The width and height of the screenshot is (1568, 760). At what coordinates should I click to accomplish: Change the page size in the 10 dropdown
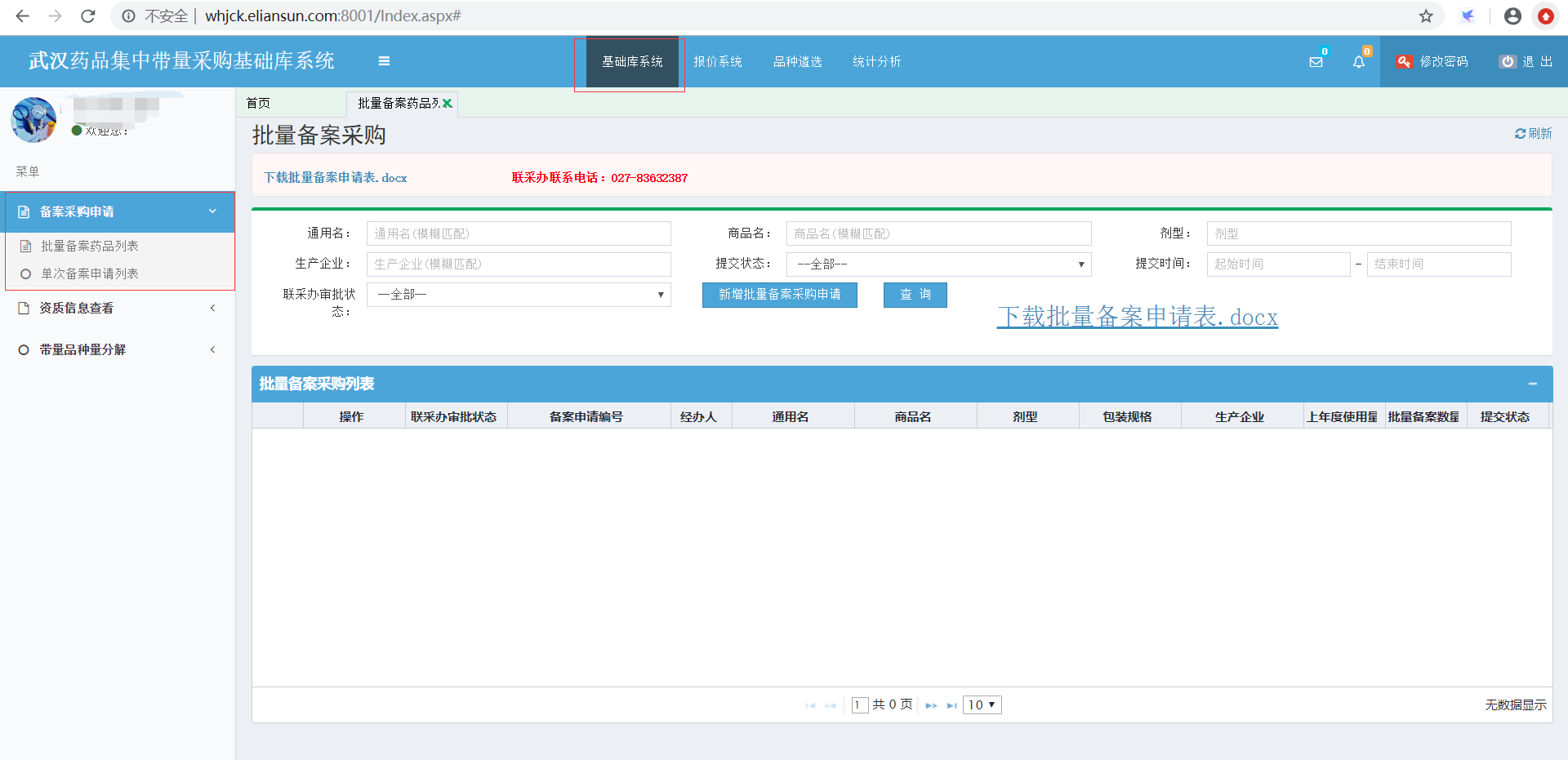click(982, 704)
